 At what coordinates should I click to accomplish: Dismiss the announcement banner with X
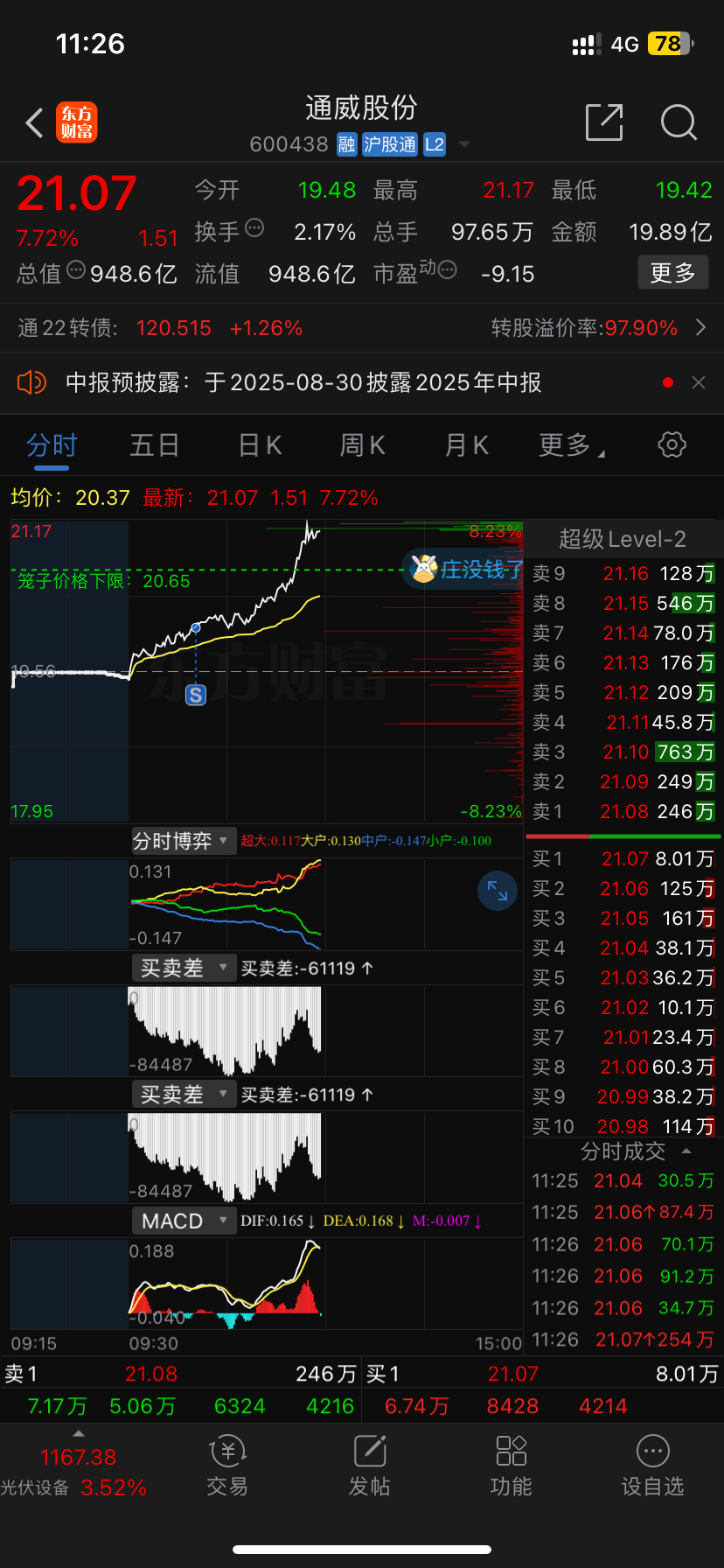pos(699,382)
